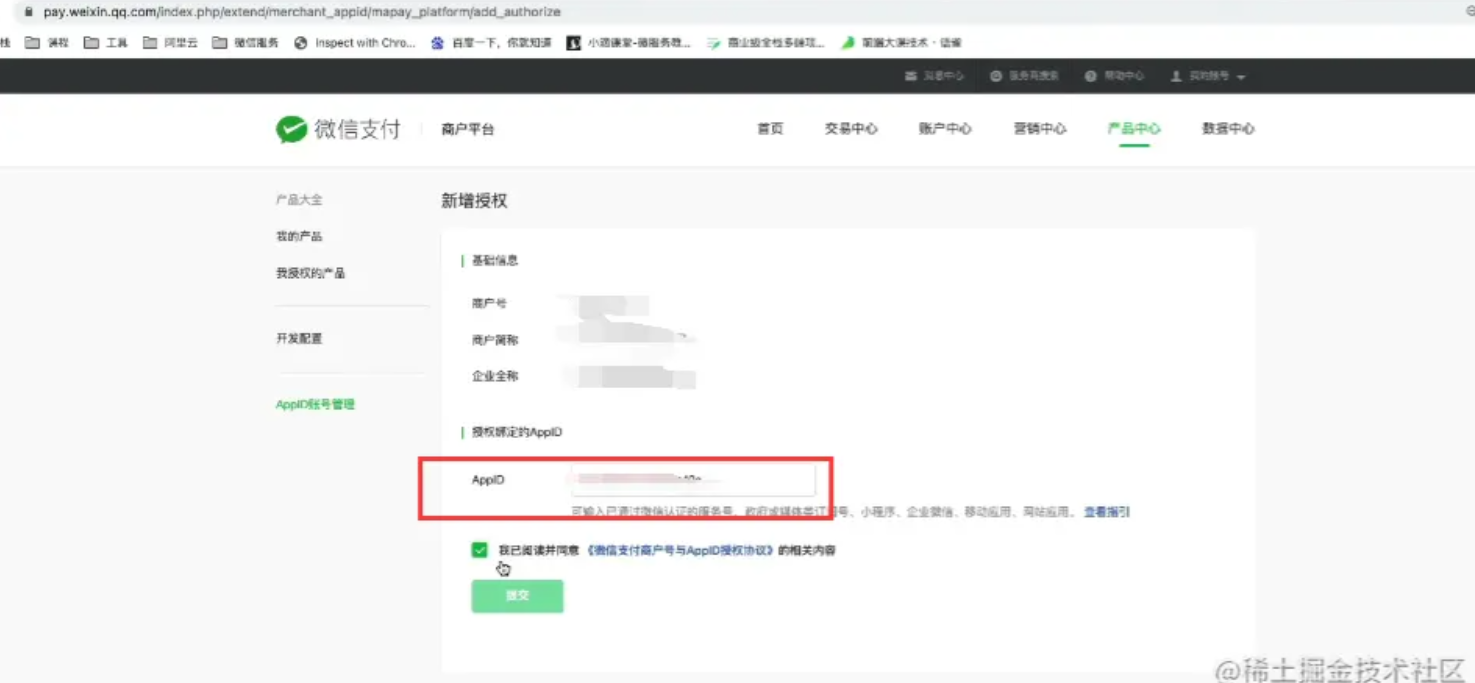Image resolution: width=1475 pixels, height=683 pixels.
Task: Open 账户中心 navigation tab
Action: click(945, 129)
